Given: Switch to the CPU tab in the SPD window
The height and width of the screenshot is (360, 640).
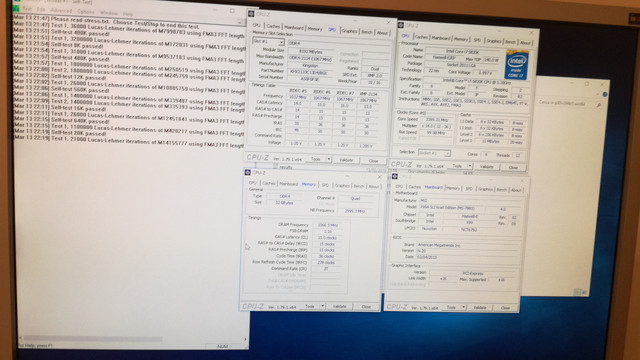Looking at the screenshot, I should tap(256, 25).
